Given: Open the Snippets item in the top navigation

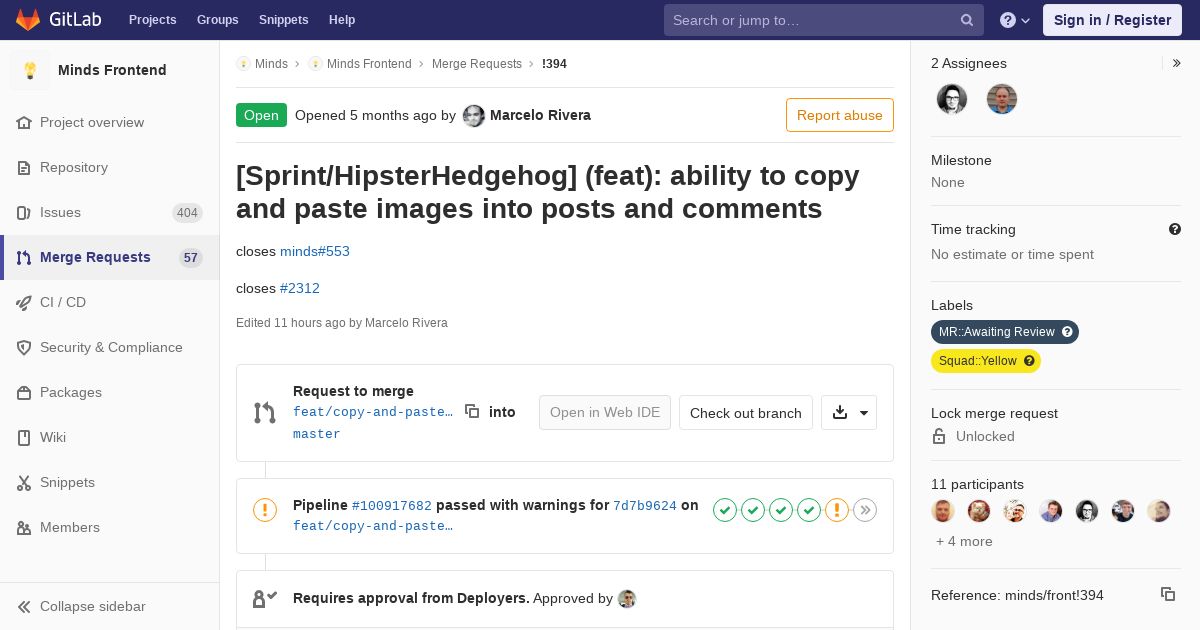Looking at the screenshot, I should click(283, 20).
